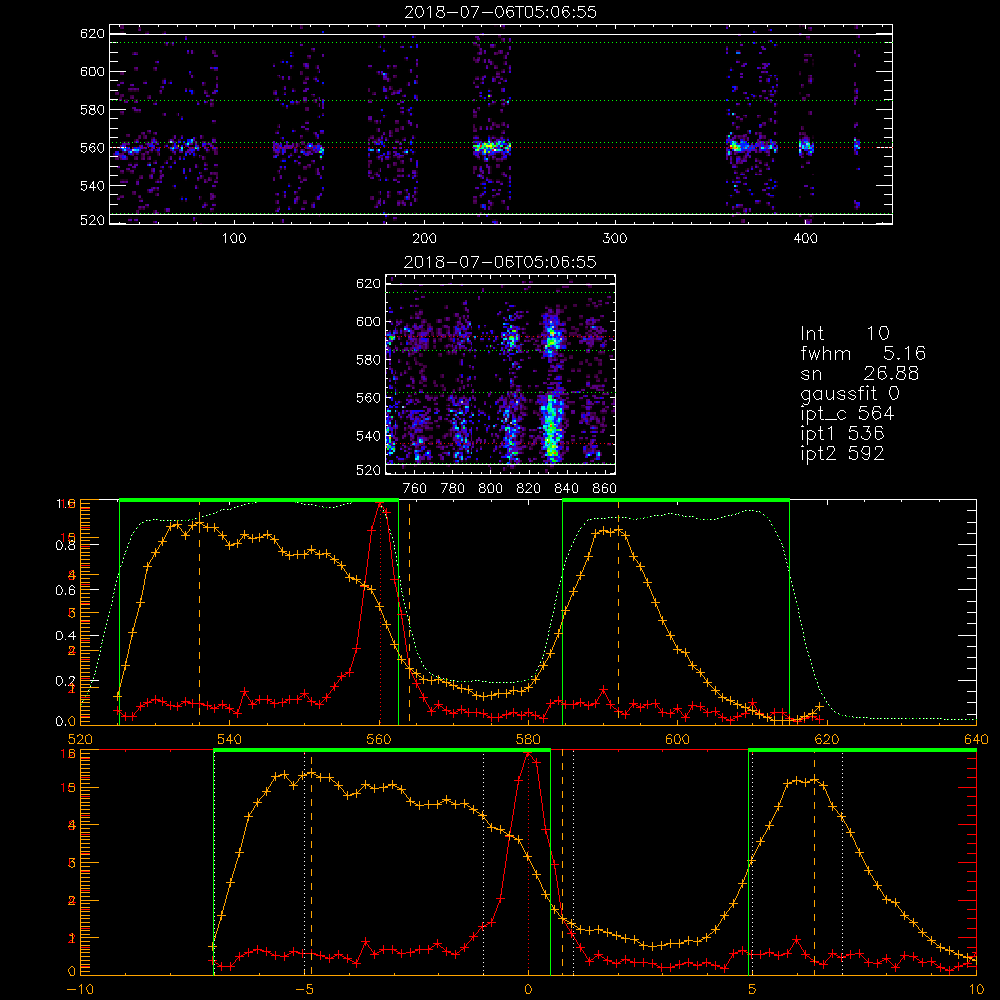Click x-axis label 860 on middle plot

point(605,489)
